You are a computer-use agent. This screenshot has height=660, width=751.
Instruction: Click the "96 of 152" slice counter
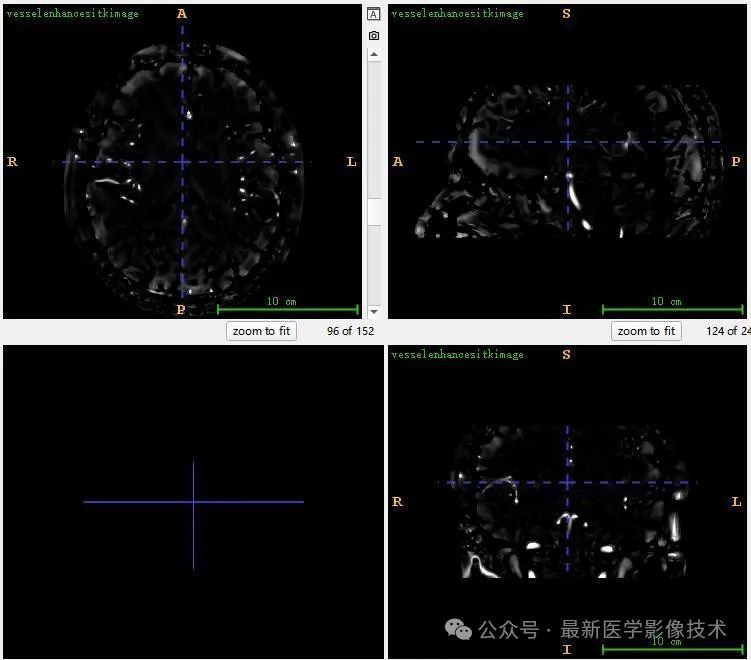pos(350,331)
